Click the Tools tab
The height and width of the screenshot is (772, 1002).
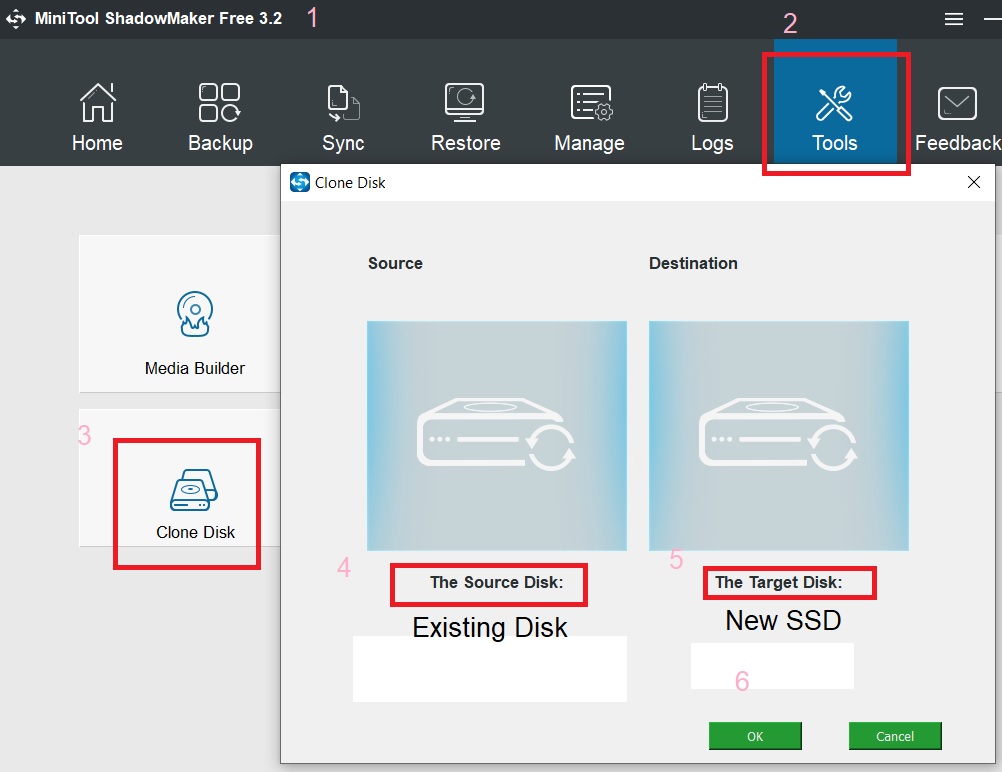click(835, 103)
